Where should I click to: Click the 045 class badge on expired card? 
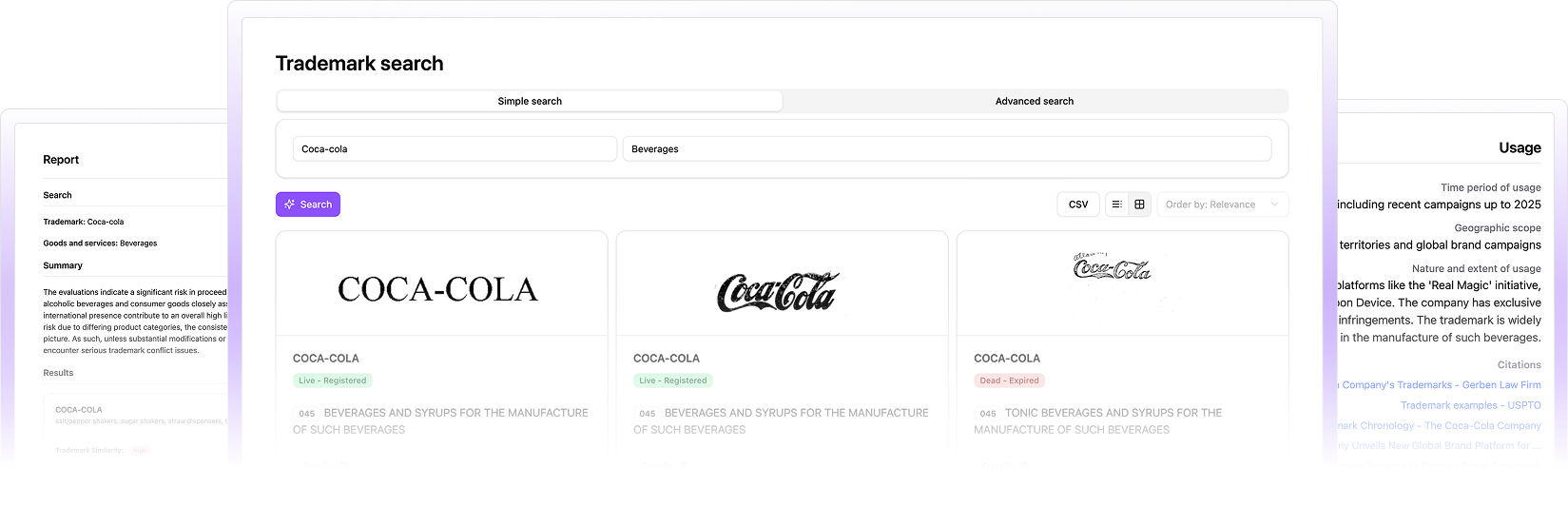tap(987, 414)
